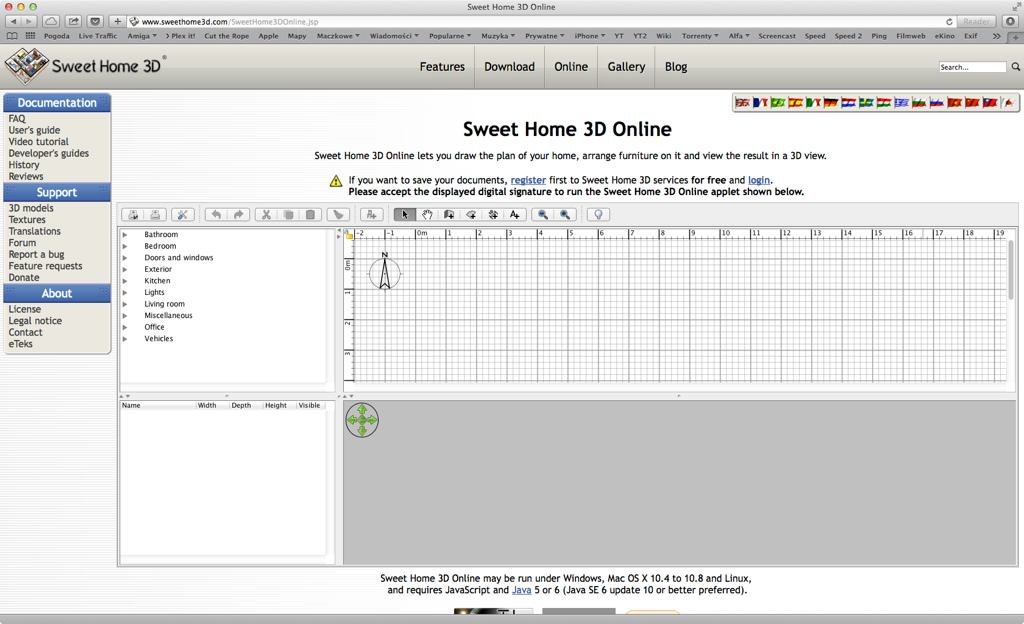1024x624 pixels.
Task: Expand the Kitchen category arrow
Action: coord(125,281)
